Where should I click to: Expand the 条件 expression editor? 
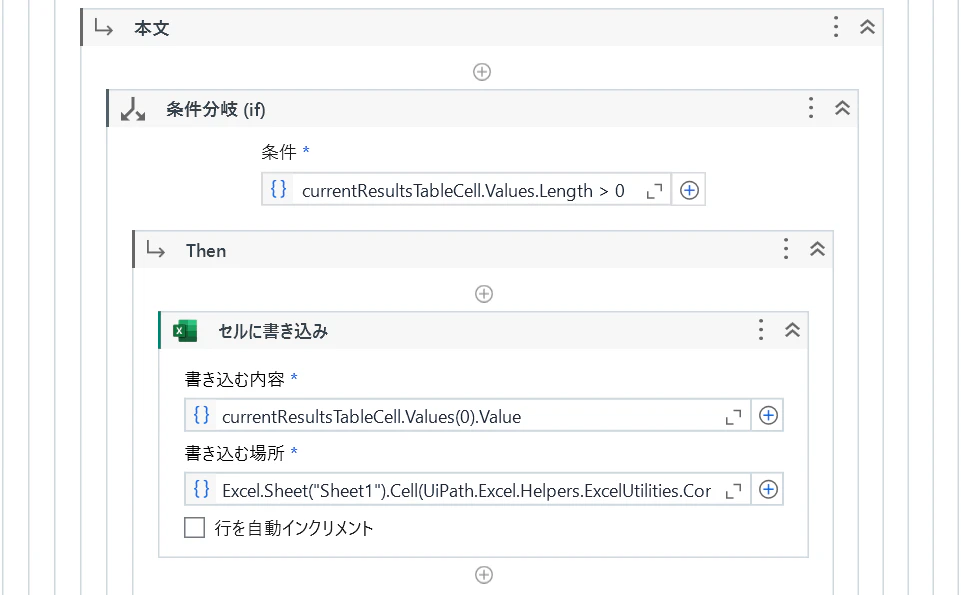(x=654, y=191)
